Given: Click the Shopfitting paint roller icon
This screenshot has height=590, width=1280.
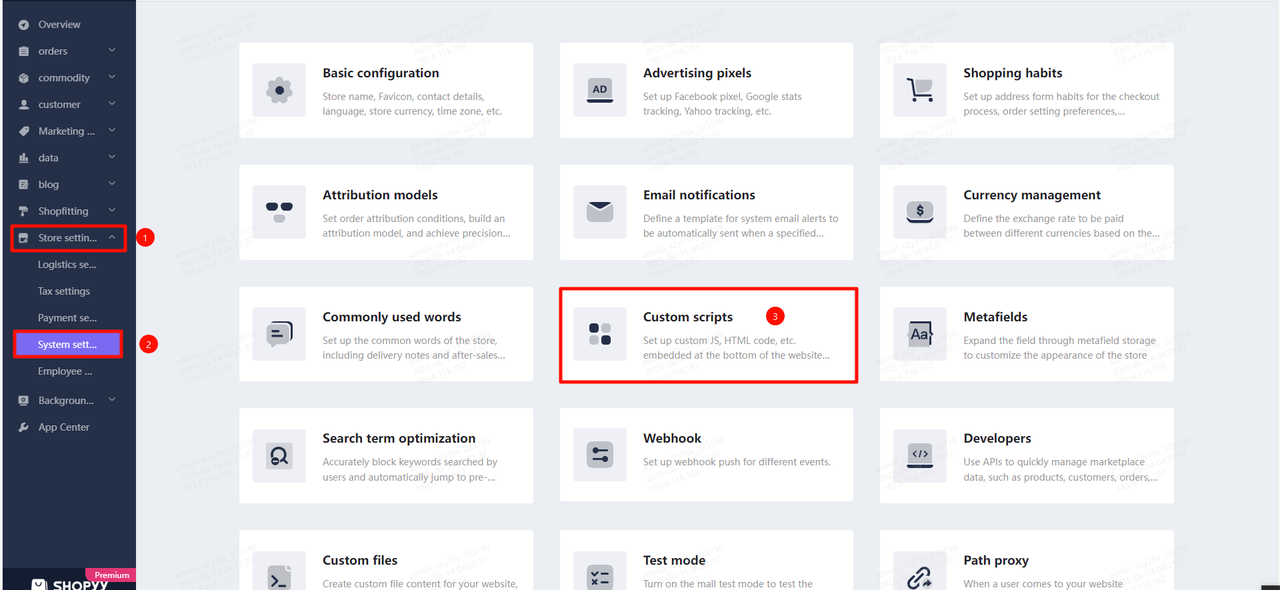Looking at the screenshot, I should coord(24,211).
